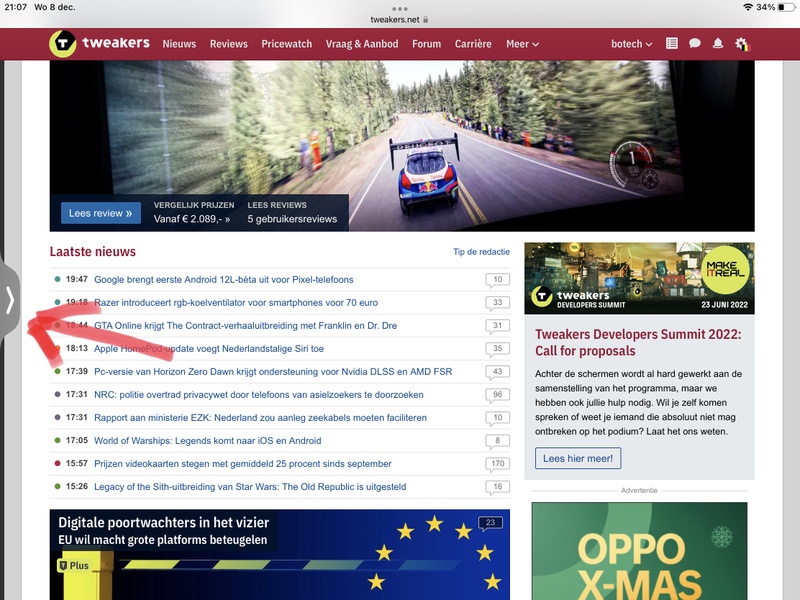The height and width of the screenshot is (600, 800).
Task: Read Apple HomePod-update Siri article
Action: tap(209, 348)
